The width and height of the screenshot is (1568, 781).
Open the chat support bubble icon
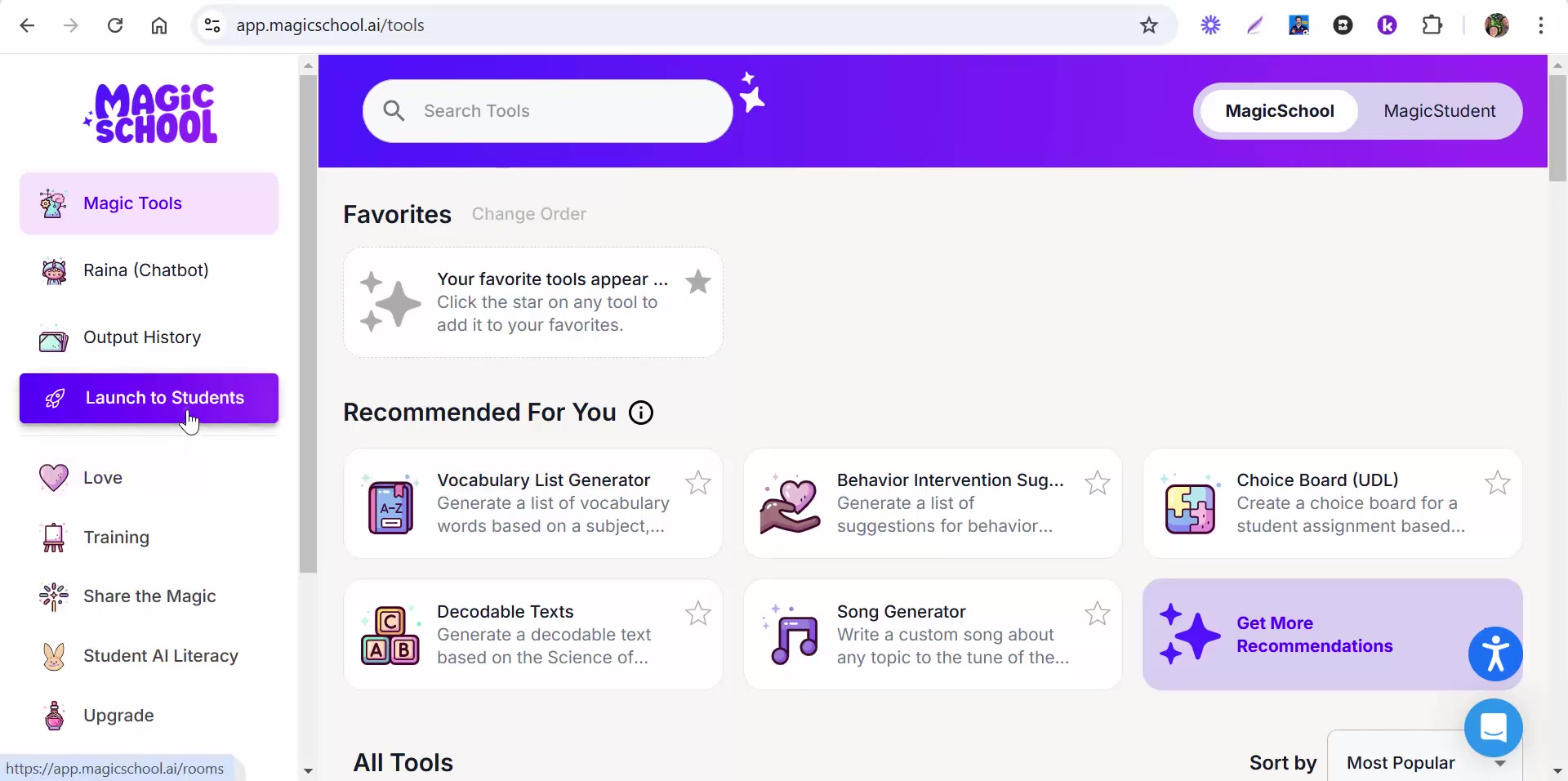(x=1493, y=727)
